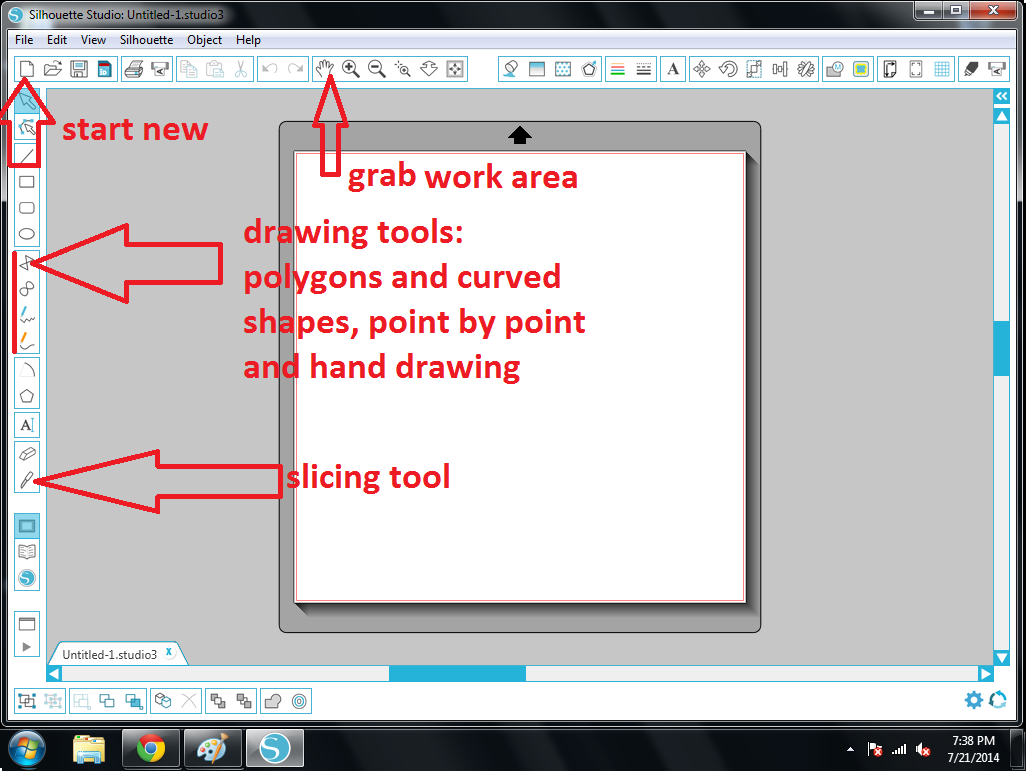Select the Rounded Rectangle tool
The height and width of the screenshot is (772, 1027).
coord(27,208)
